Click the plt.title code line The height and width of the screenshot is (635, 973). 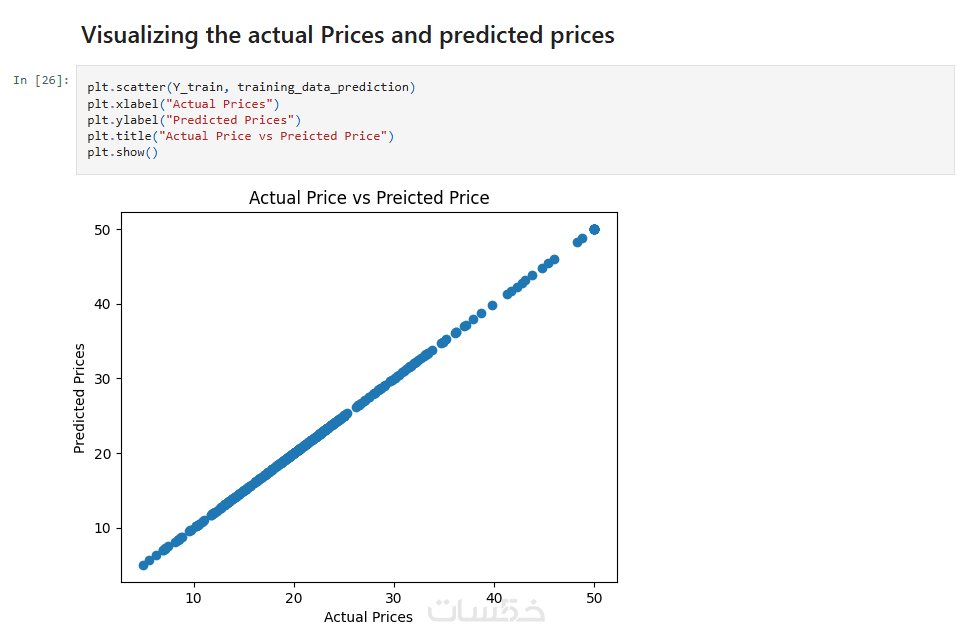[240, 136]
